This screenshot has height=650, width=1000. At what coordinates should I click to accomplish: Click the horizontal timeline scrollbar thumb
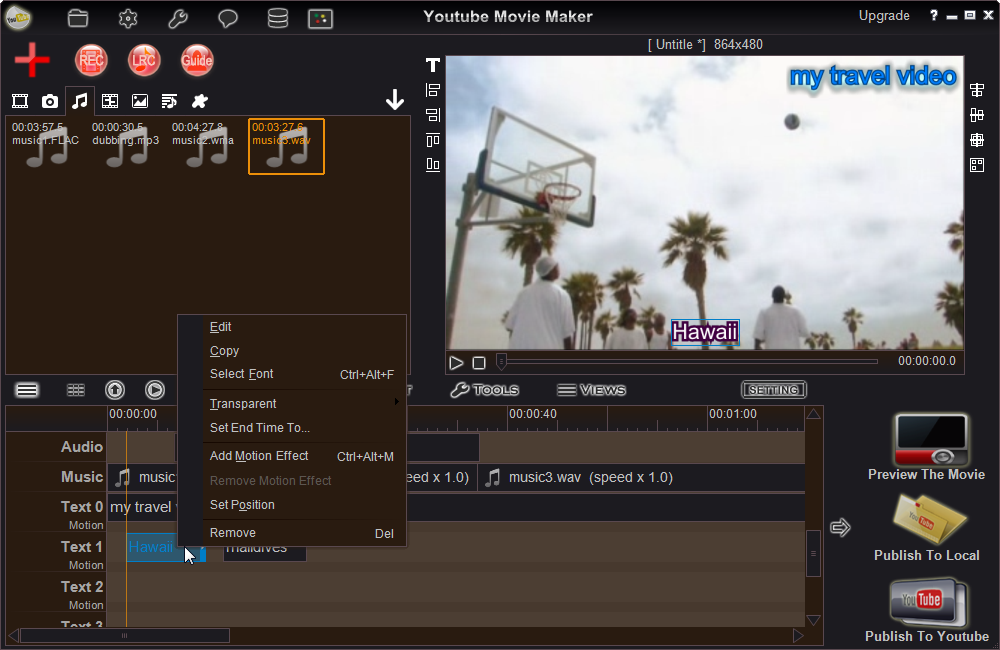coord(124,635)
